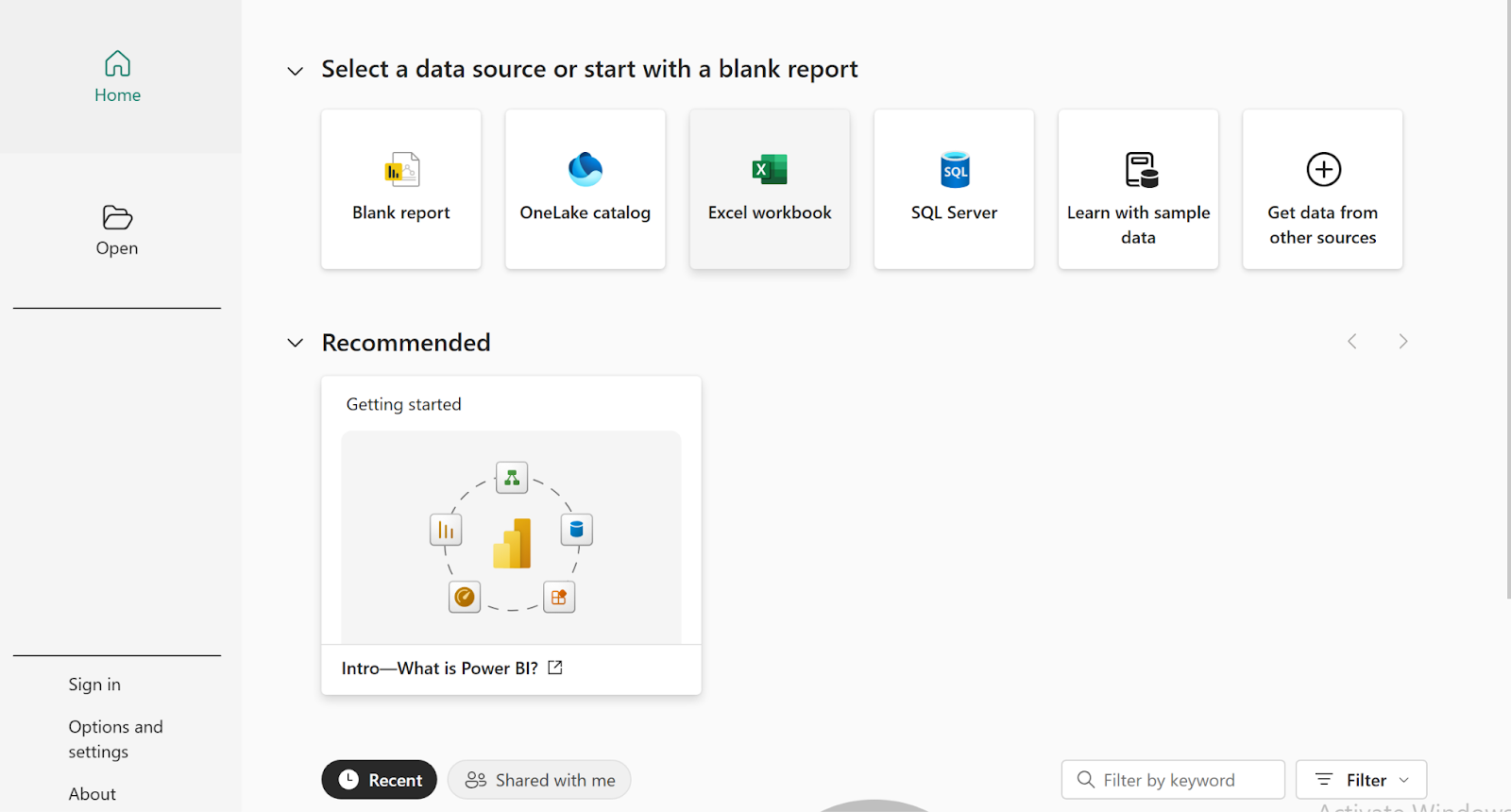Switch to the Shared with me tab

pos(539,780)
